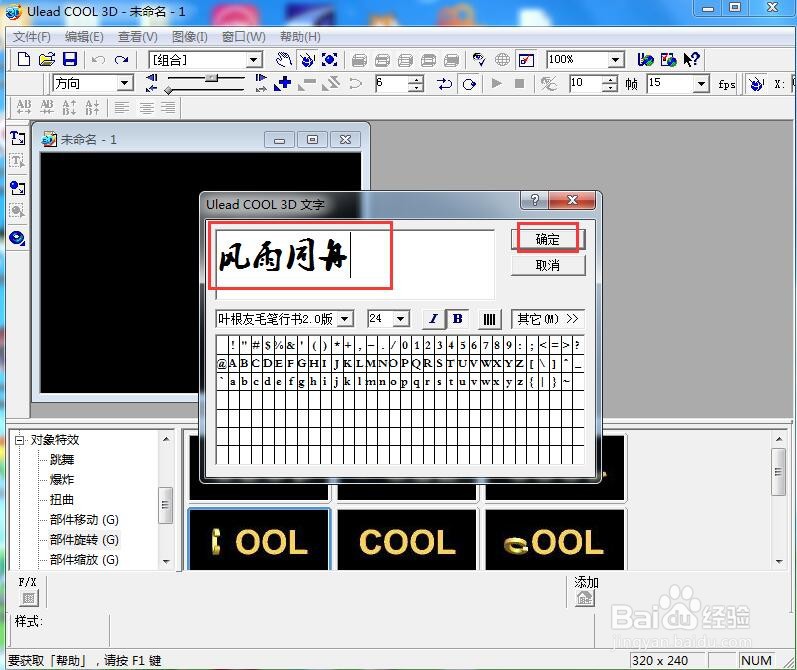797x670 pixels.
Task: Toggle Italic in the text dialog
Action: [434, 319]
